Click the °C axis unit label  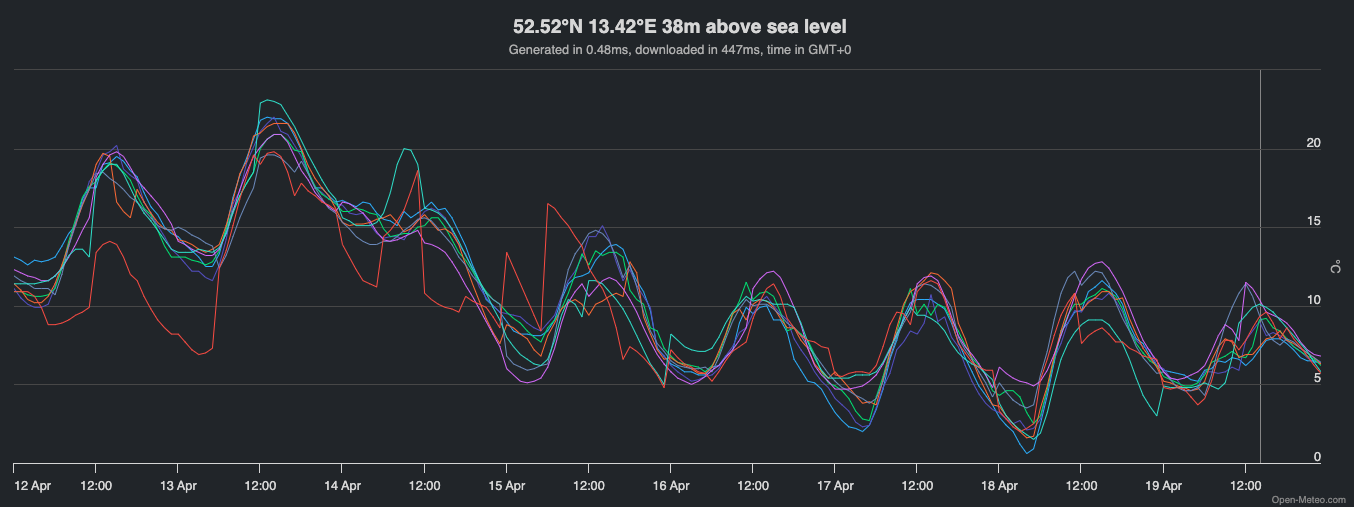(1336, 267)
